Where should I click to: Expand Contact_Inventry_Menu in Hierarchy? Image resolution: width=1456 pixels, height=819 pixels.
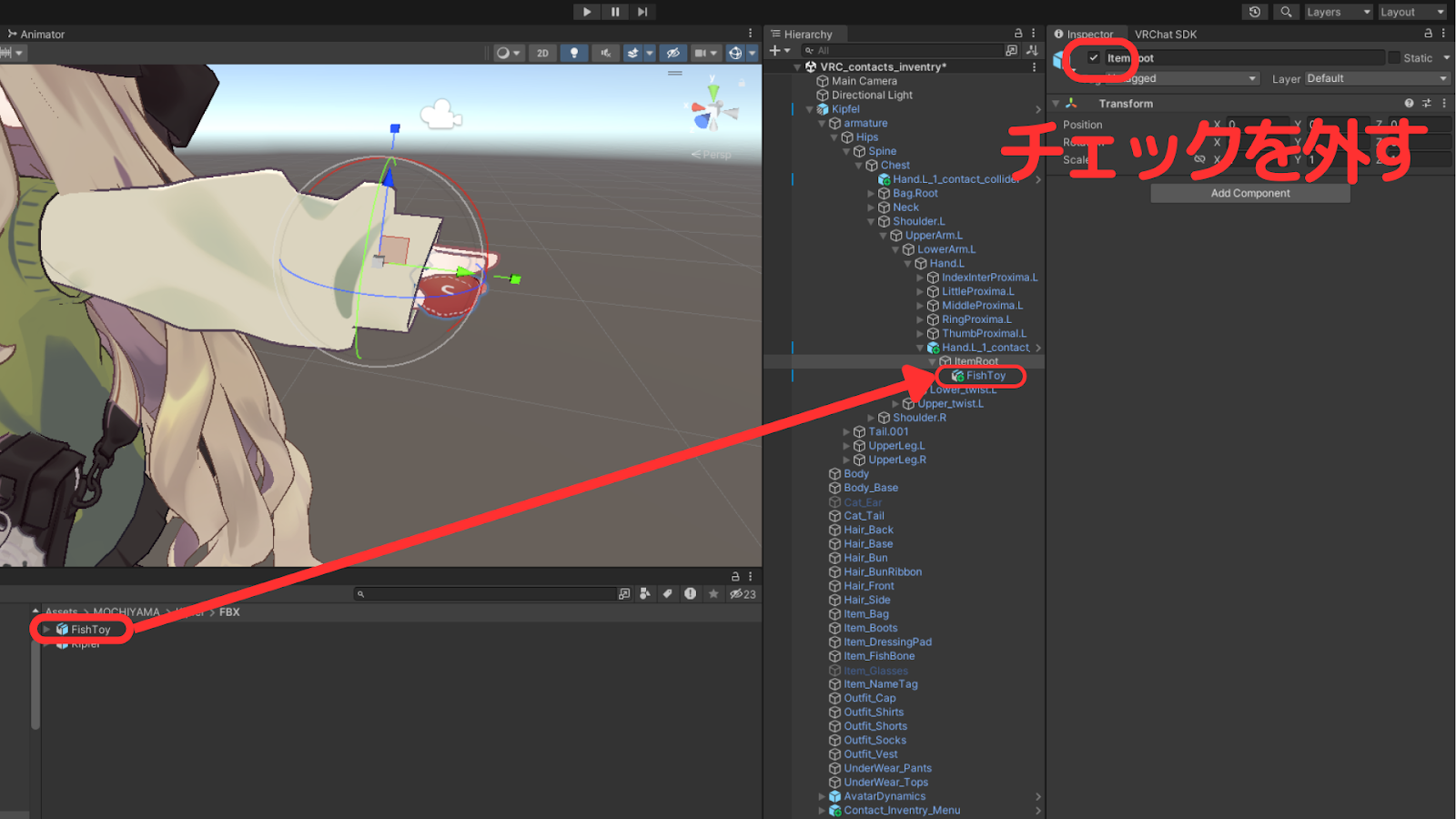coord(822,811)
